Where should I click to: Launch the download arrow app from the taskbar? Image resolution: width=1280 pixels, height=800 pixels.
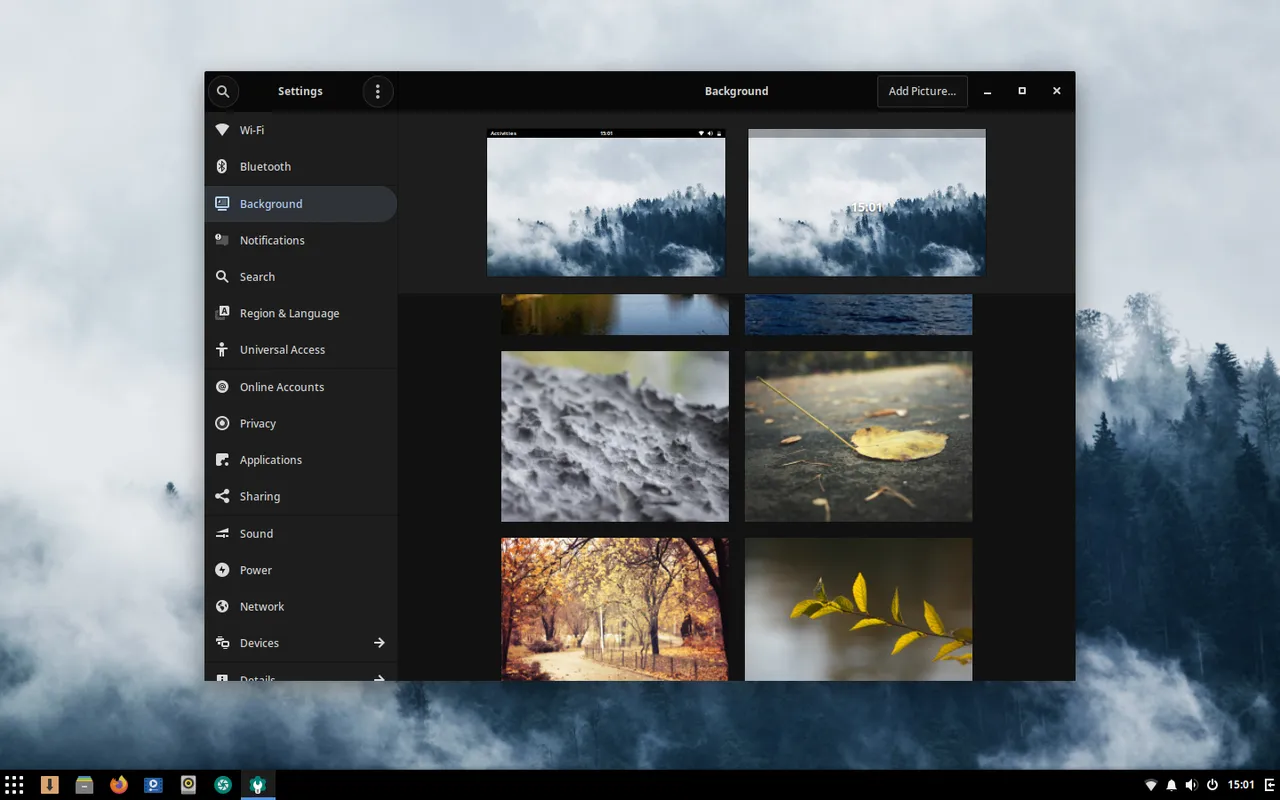[x=49, y=785]
